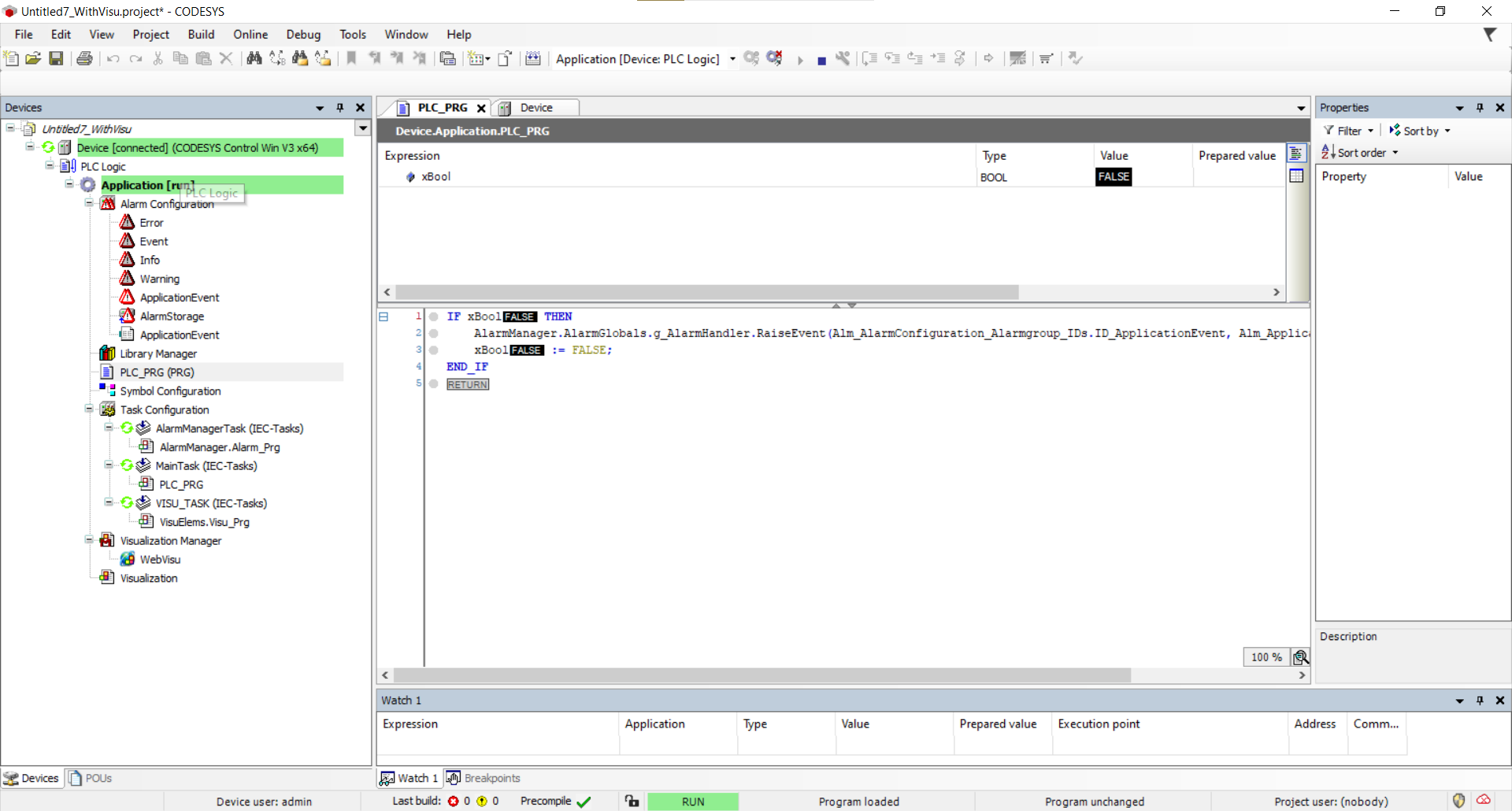Switch declaration view to textual using top icon

point(1296,154)
